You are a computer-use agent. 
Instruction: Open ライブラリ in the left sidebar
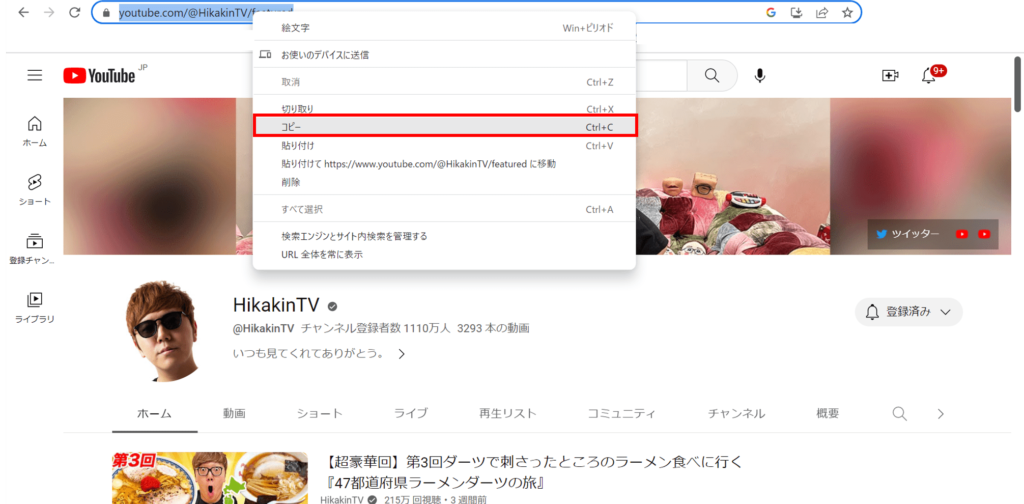click(35, 307)
